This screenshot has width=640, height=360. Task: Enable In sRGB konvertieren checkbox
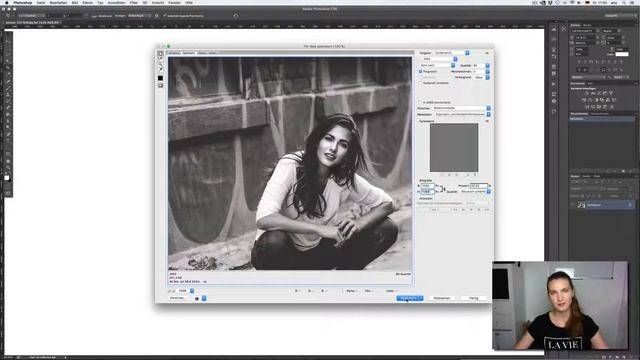pyautogui.click(x=420, y=102)
